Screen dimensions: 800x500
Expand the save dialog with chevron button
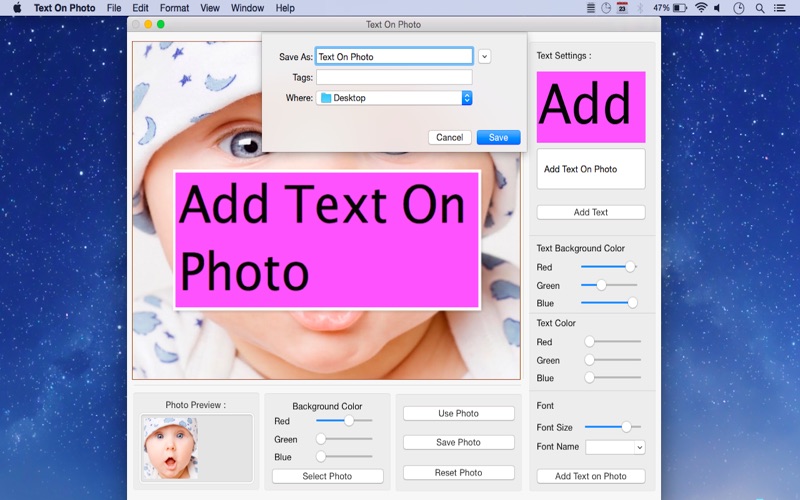click(485, 57)
